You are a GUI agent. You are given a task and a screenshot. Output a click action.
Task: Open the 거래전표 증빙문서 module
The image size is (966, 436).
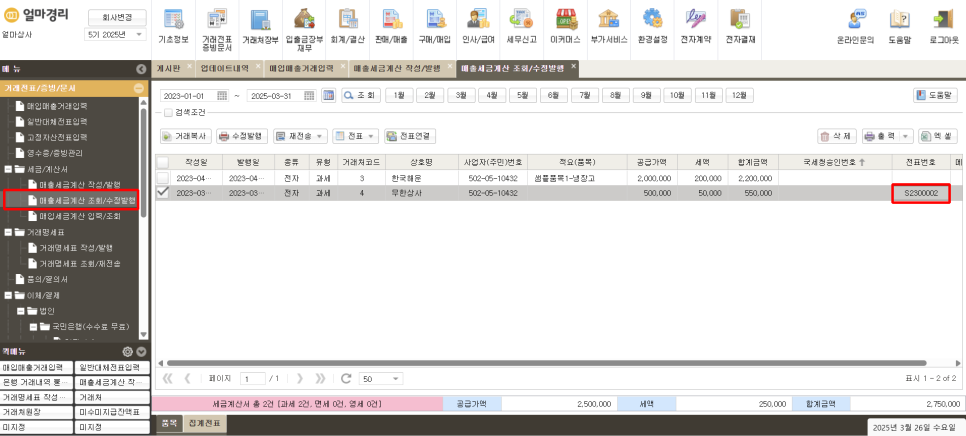click(x=217, y=29)
